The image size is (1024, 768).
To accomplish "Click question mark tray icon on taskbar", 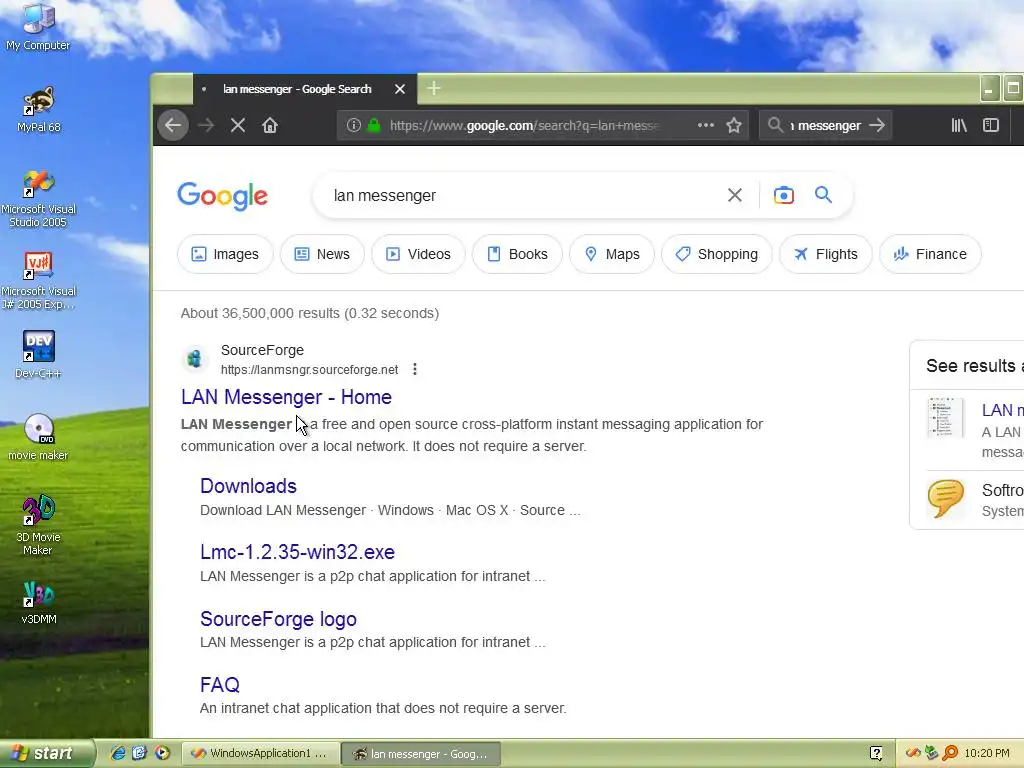I will click(x=876, y=754).
